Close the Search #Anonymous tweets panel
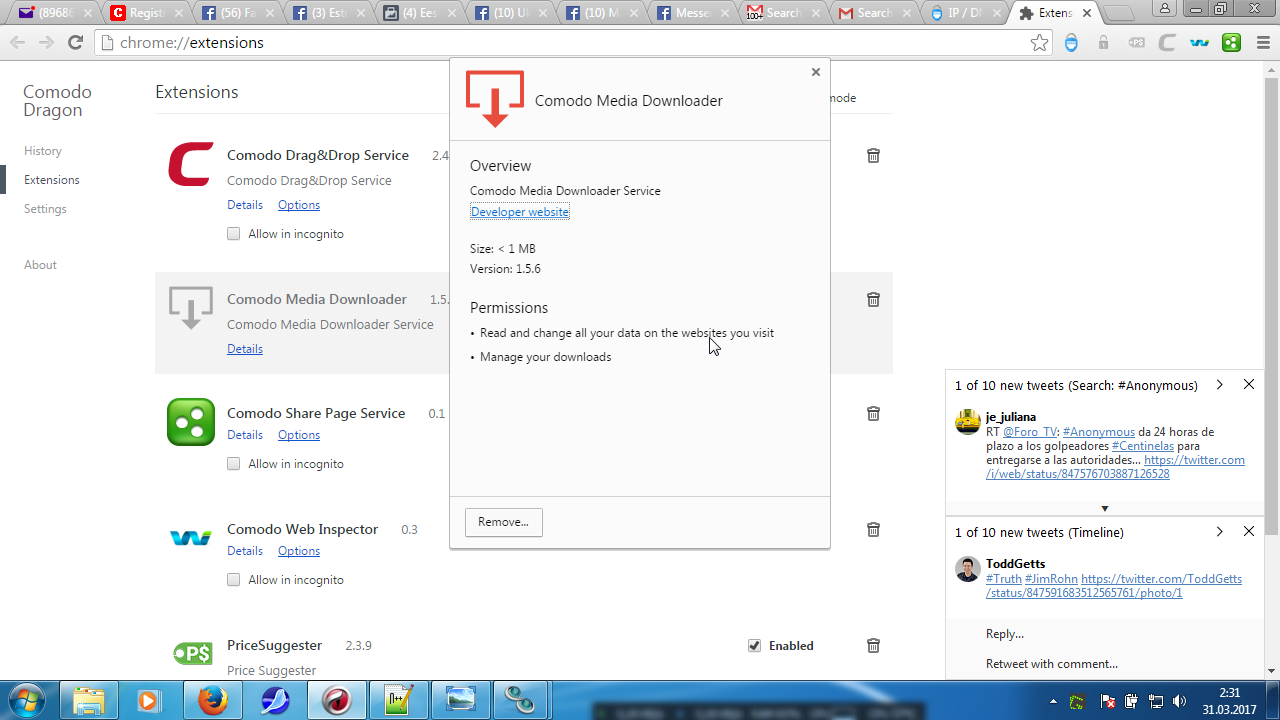This screenshot has height=720, width=1280. (1249, 385)
